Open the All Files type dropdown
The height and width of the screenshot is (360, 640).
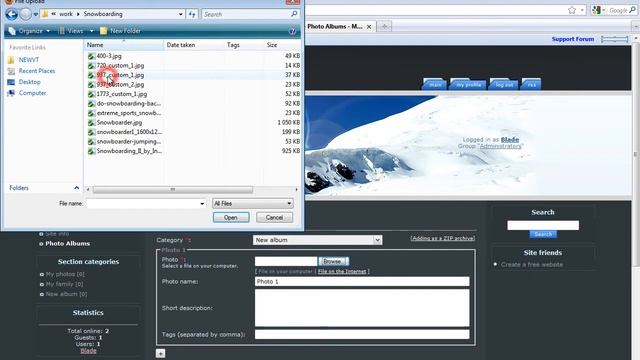(253, 203)
